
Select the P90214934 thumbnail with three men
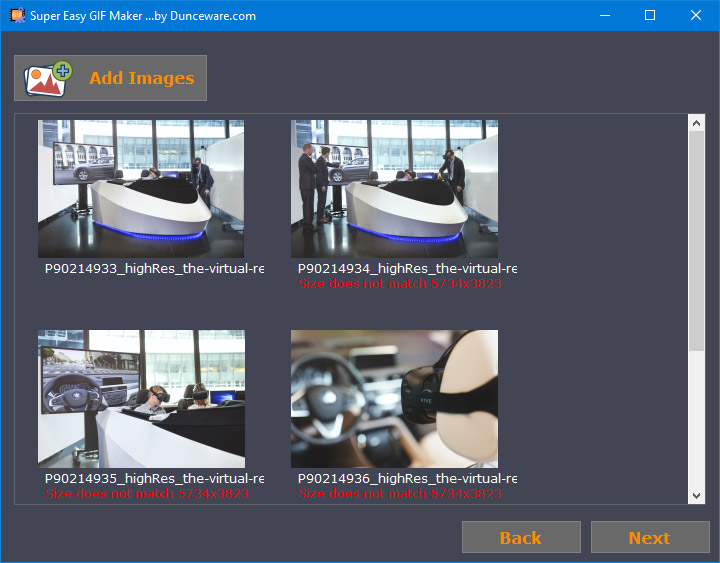point(394,189)
